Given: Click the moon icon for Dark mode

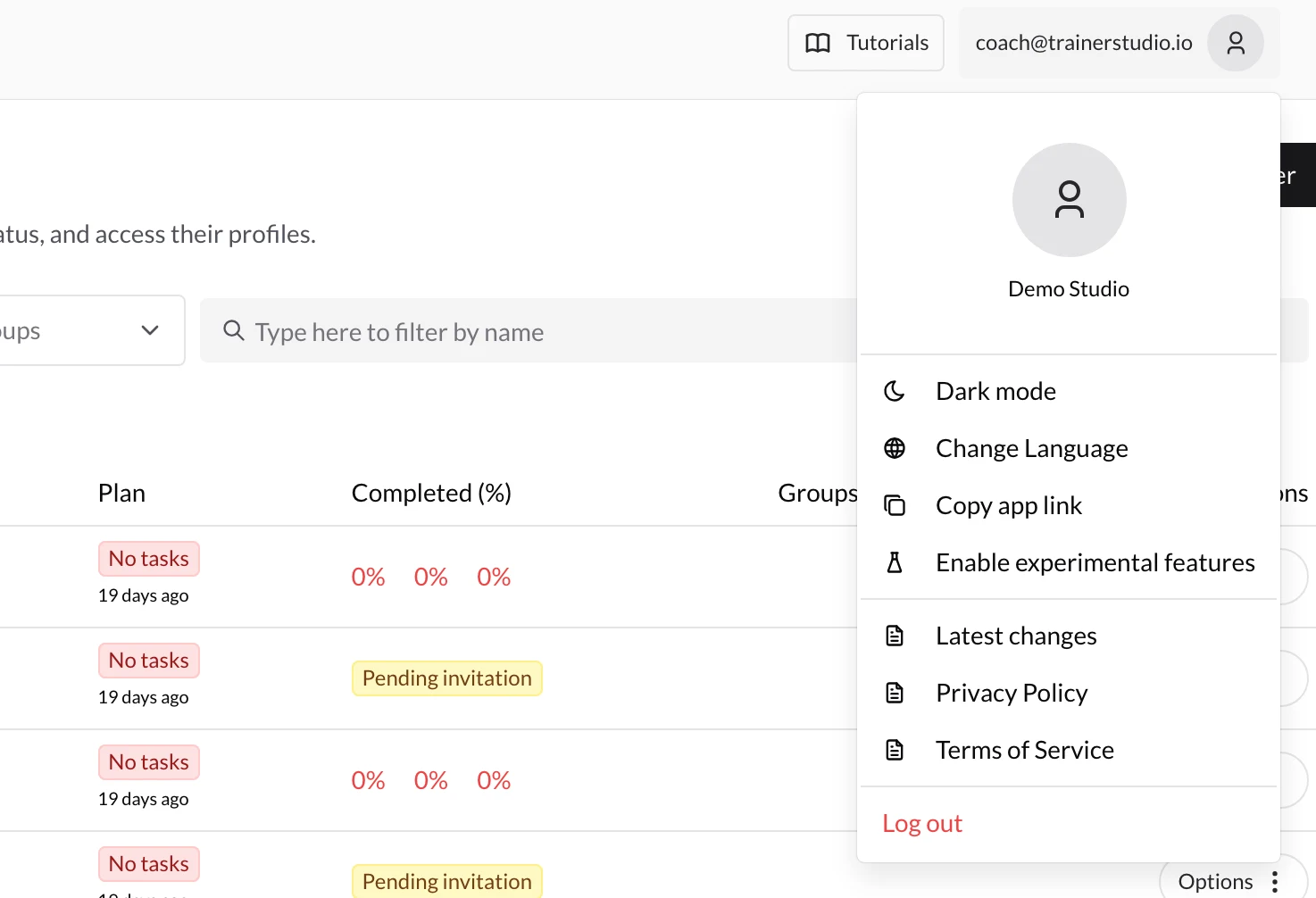Looking at the screenshot, I should coord(895,391).
